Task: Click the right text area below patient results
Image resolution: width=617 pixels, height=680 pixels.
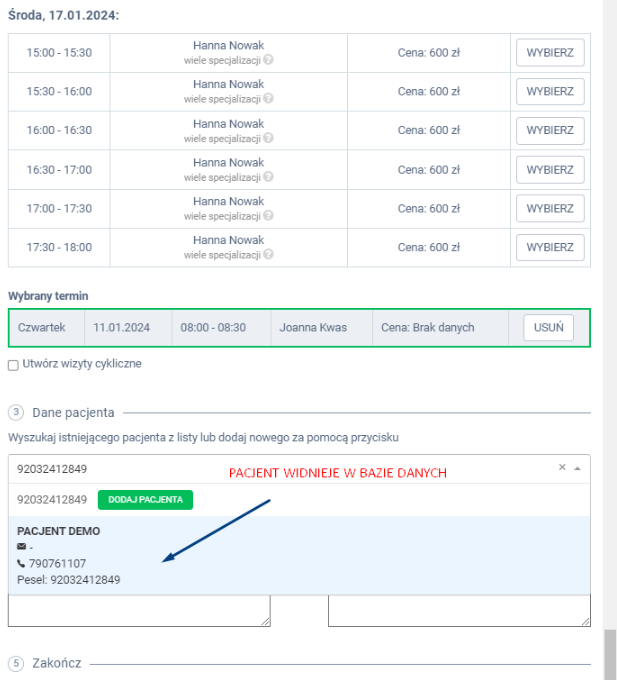Action: click(458, 611)
